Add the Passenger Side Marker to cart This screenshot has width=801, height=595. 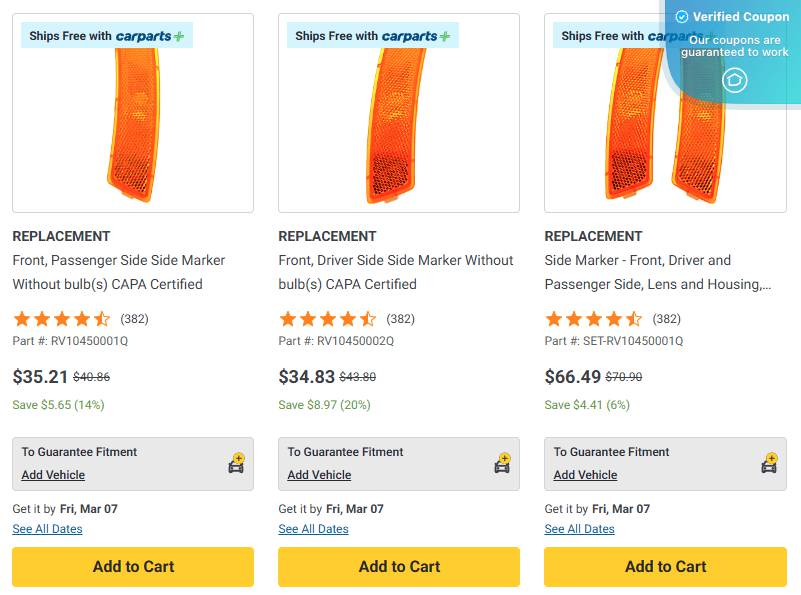pyautogui.click(x=133, y=567)
